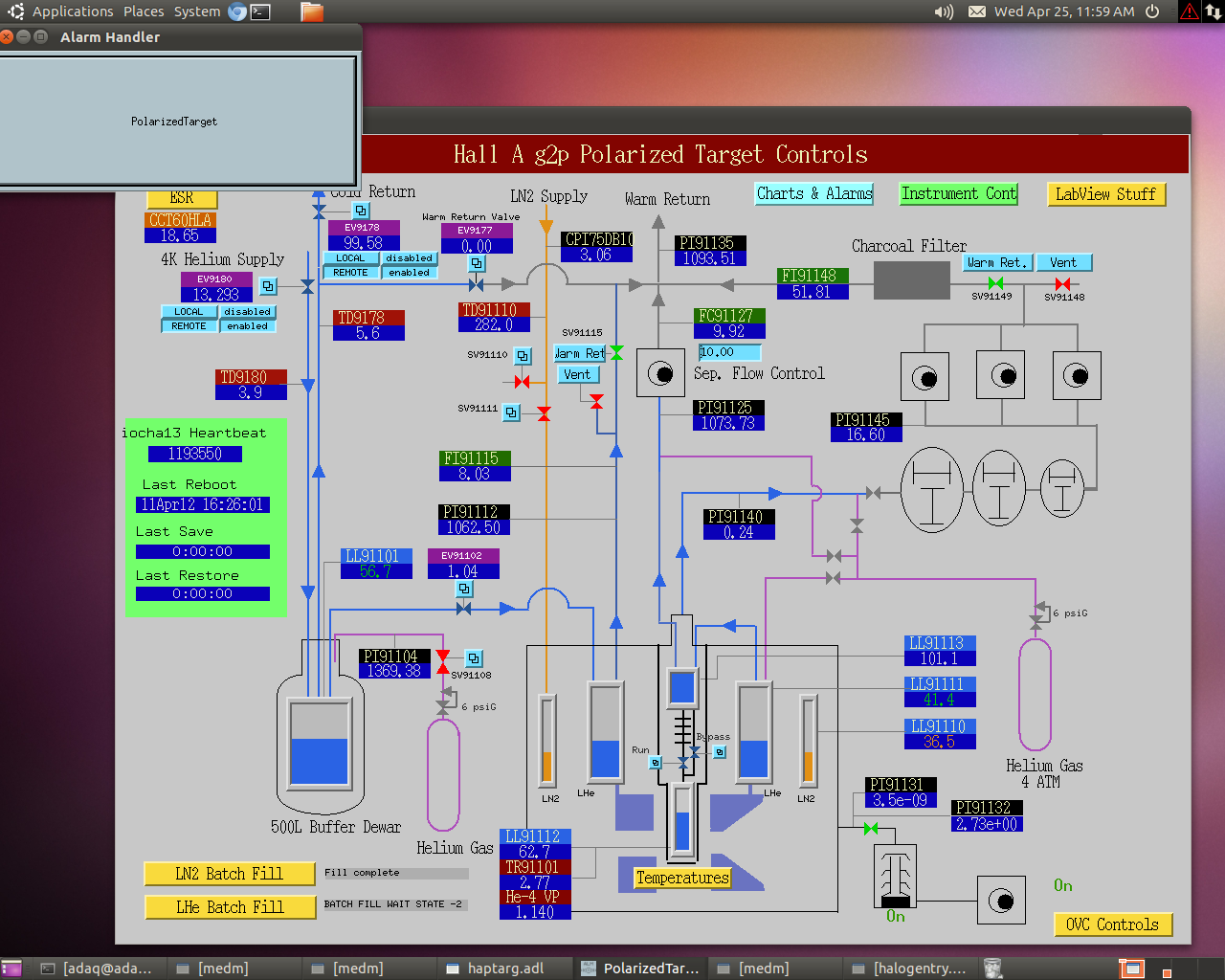Click PolarizedTarget in Alarm Handler
This screenshot has height=980, width=1225.
tap(174, 122)
